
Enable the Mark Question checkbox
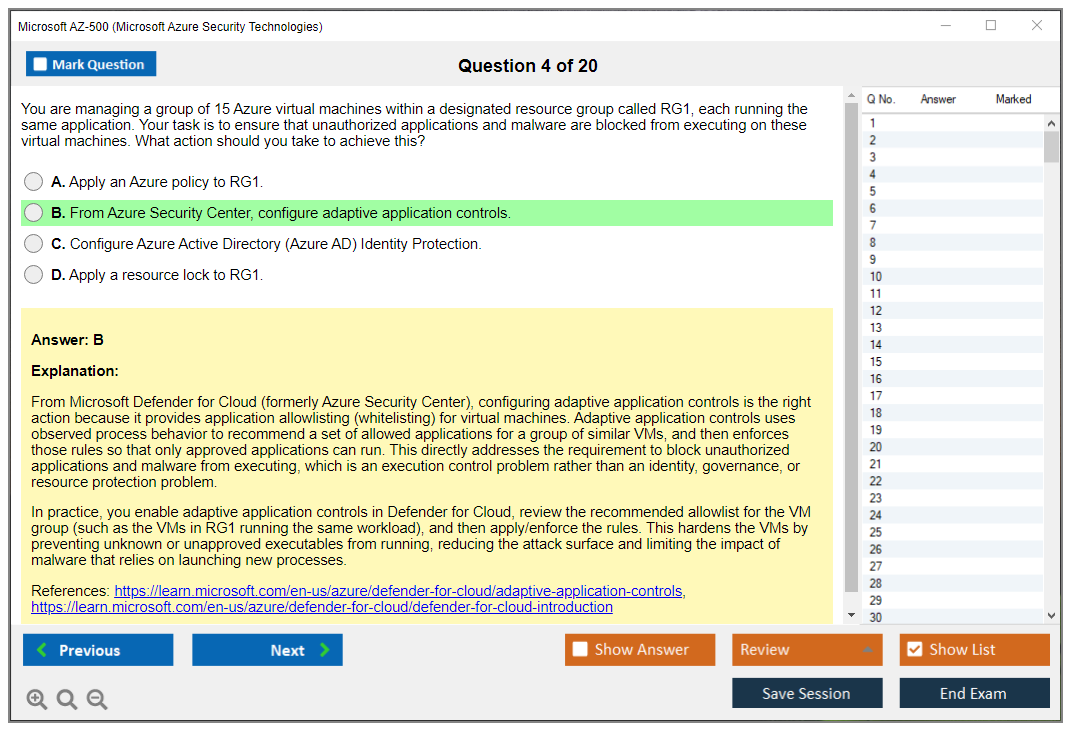click(x=41, y=65)
